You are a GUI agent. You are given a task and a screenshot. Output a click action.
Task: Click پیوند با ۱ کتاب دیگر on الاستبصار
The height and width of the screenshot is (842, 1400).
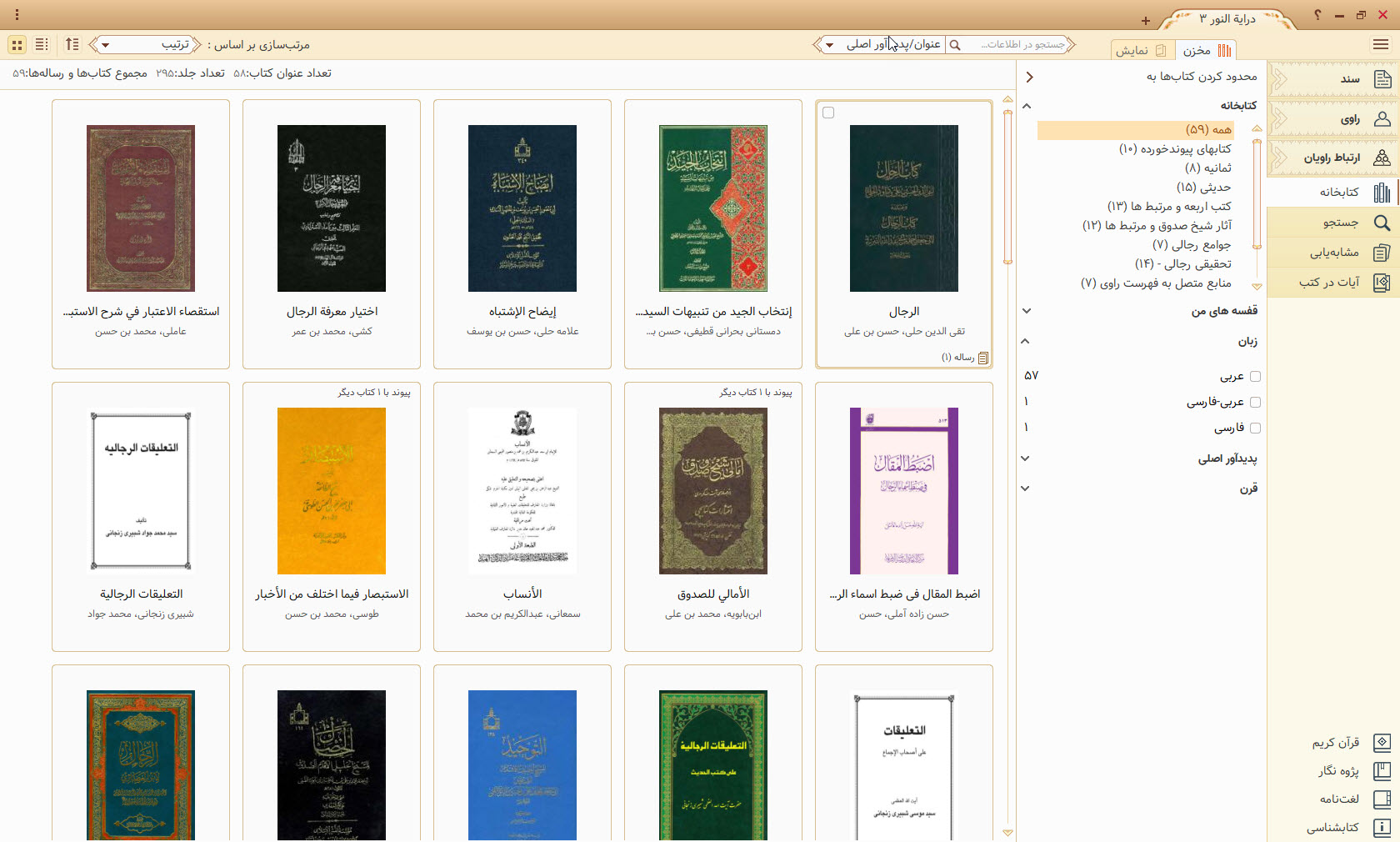374,392
